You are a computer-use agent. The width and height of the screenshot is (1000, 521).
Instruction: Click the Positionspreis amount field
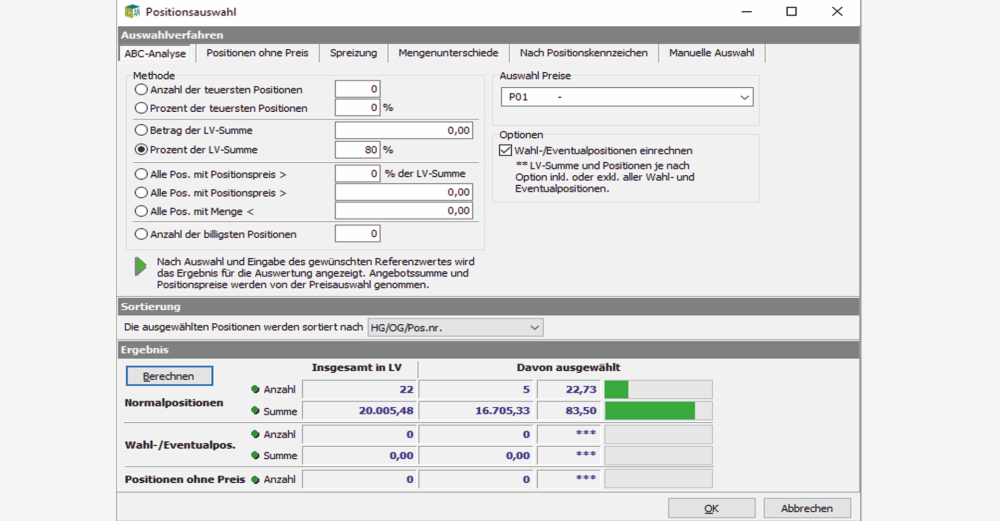pyautogui.click(x=404, y=192)
